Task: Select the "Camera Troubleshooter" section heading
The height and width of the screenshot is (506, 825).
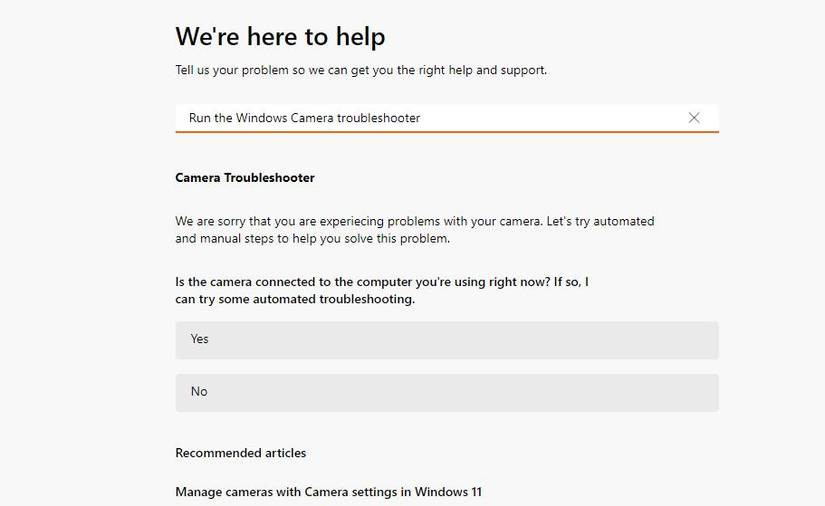Action: pos(245,178)
